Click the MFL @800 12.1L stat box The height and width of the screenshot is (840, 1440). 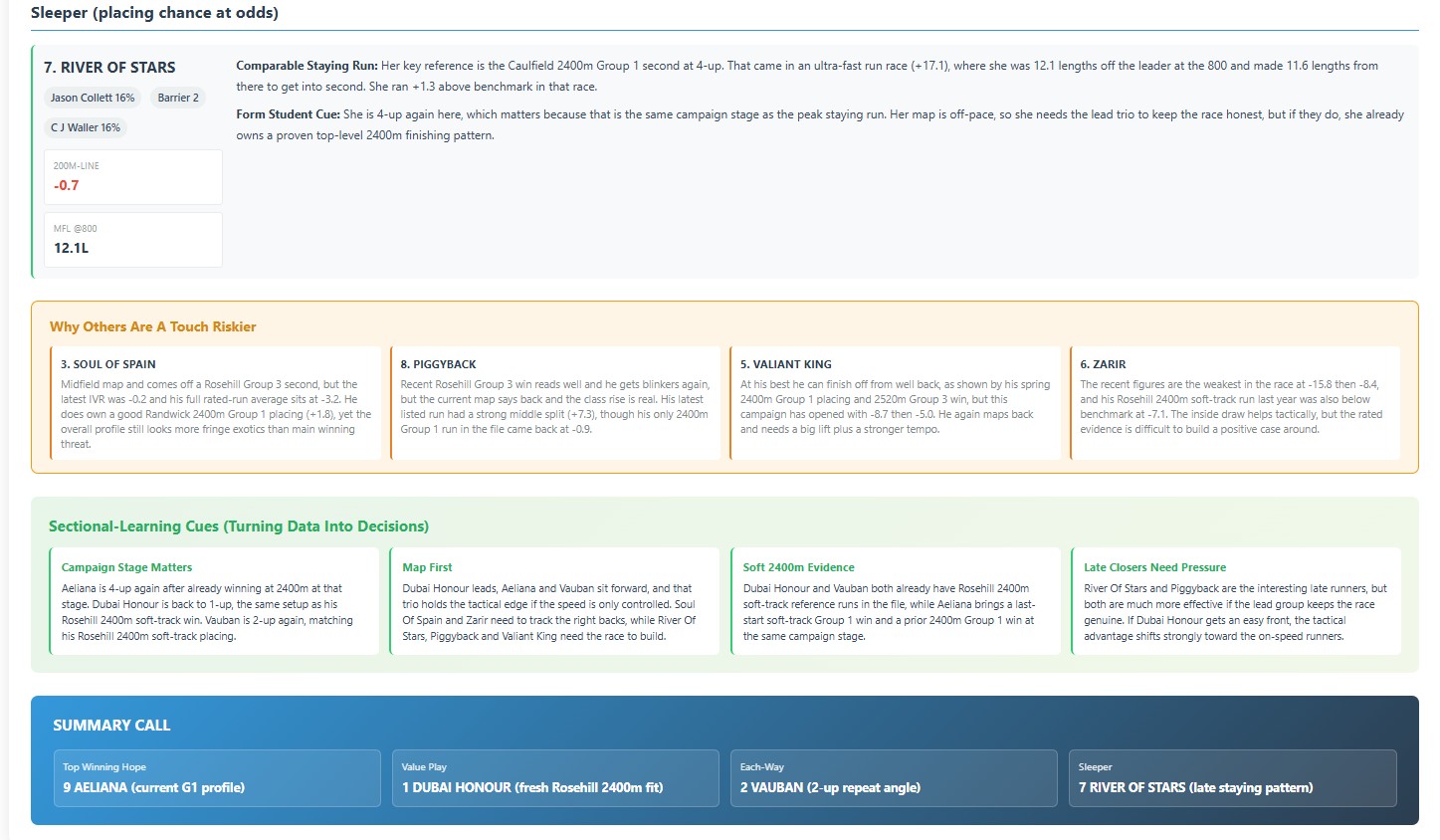point(132,239)
